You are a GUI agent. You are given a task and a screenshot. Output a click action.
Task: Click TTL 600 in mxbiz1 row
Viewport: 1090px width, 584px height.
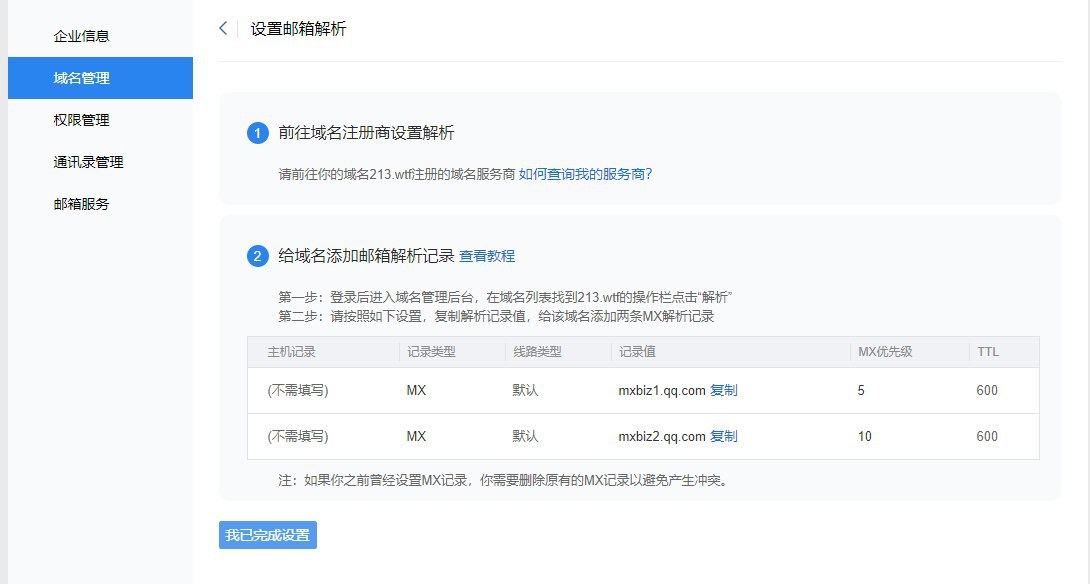pos(986,391)
